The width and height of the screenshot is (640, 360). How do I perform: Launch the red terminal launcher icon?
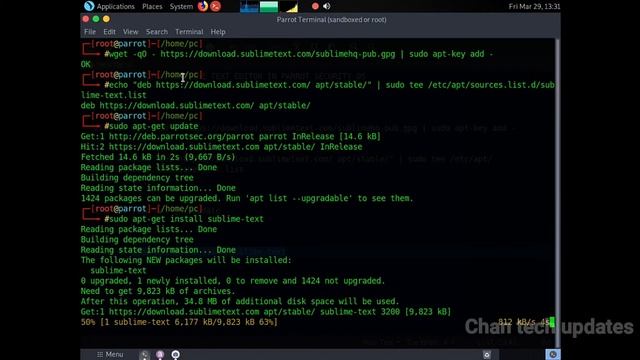216,6
